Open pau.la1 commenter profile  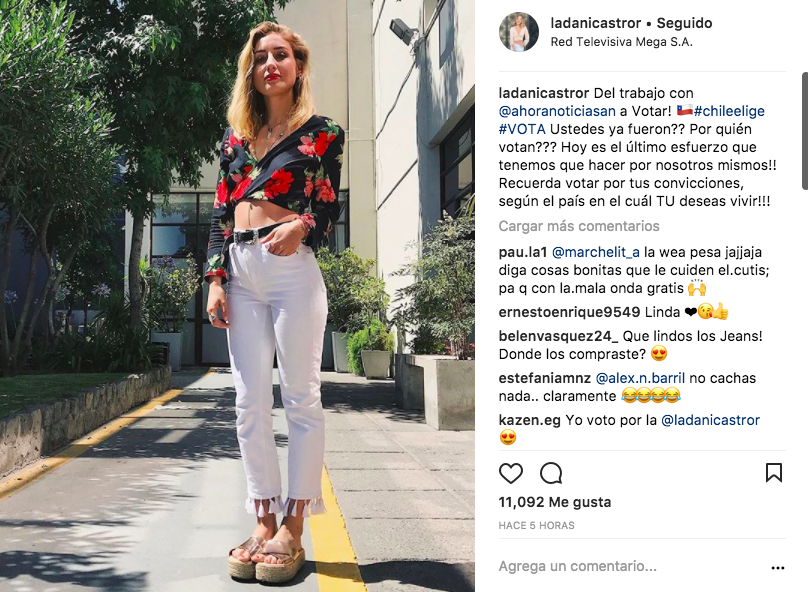coord(523,252)
